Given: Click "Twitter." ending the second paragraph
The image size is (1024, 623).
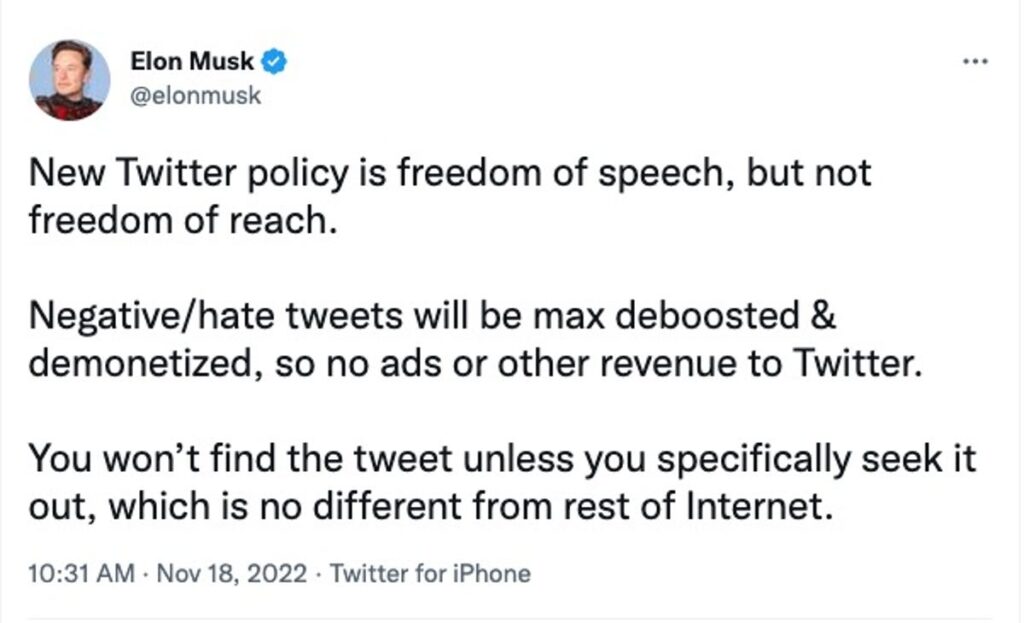Looking at the screenshot, I should pyautogui.click(x=857, y=363).
